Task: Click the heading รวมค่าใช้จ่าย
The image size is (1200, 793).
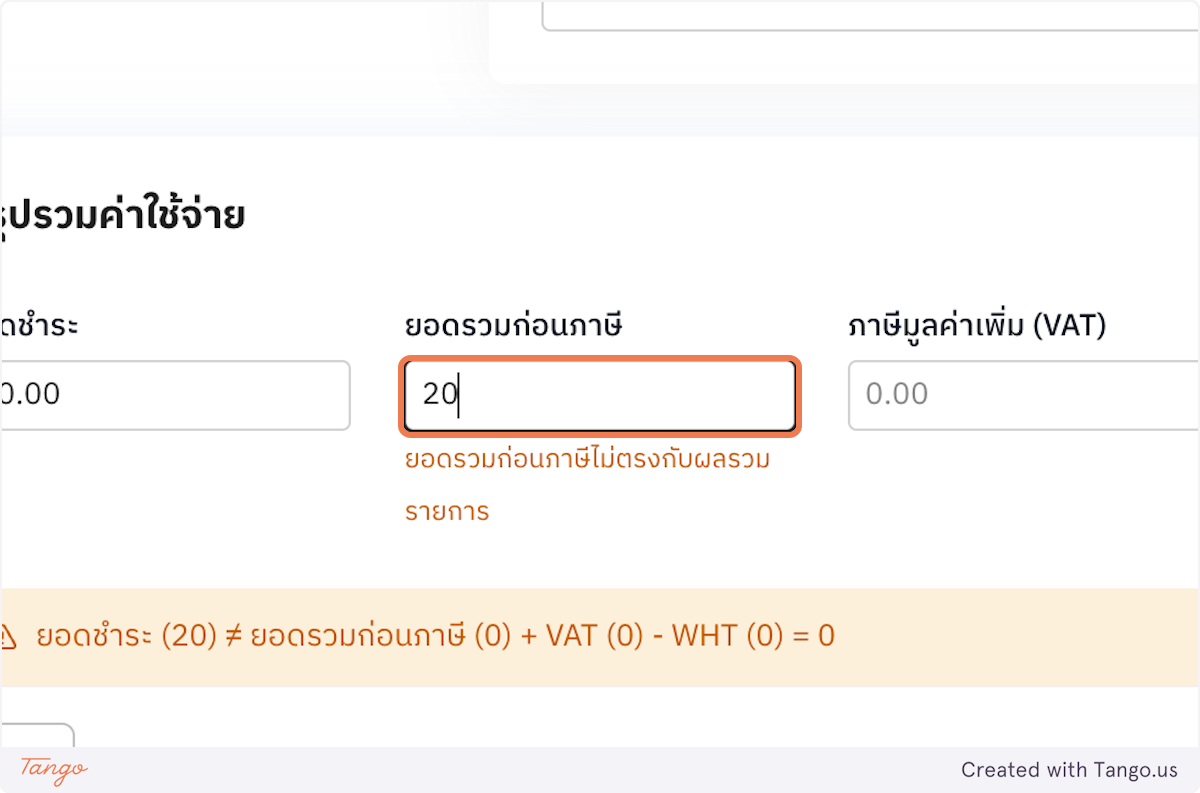Action: coord(120,213)
